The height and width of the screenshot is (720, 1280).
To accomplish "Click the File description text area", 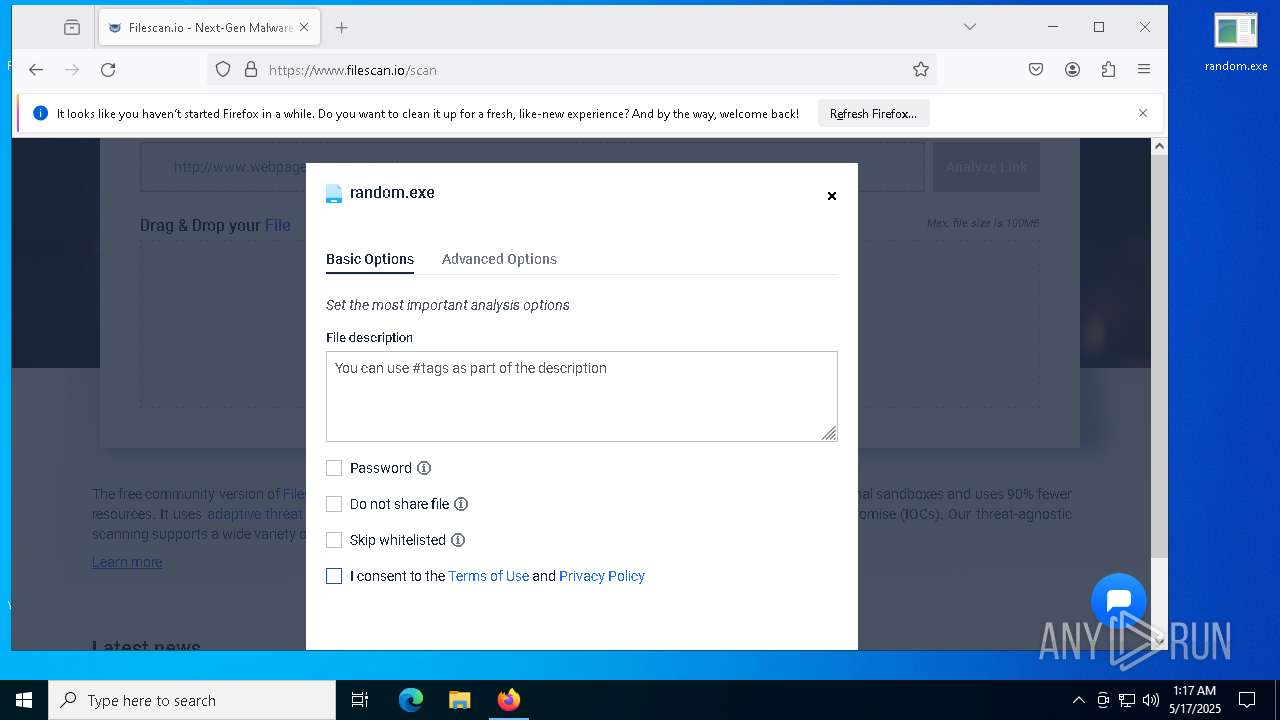I will 582,396.
